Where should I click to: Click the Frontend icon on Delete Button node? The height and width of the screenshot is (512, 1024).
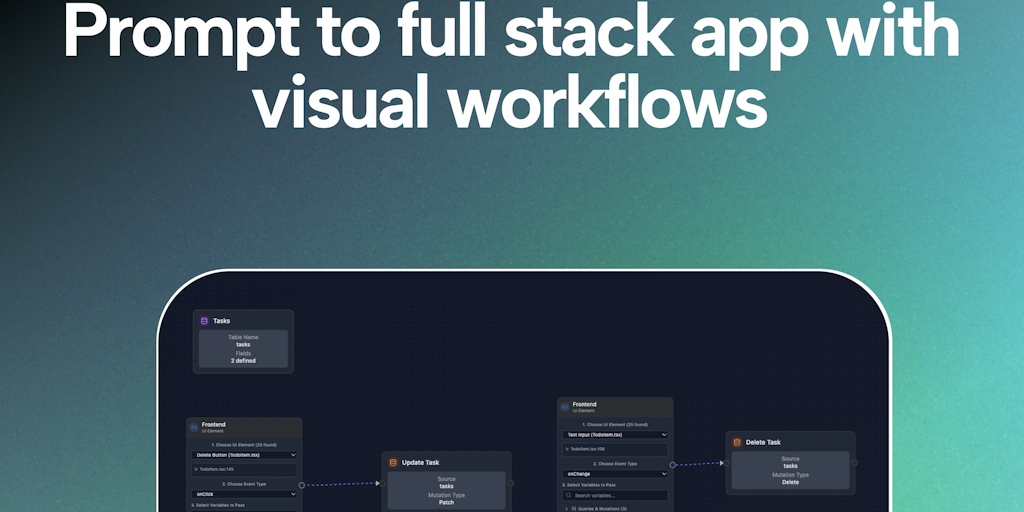click(x=194, y=427)
